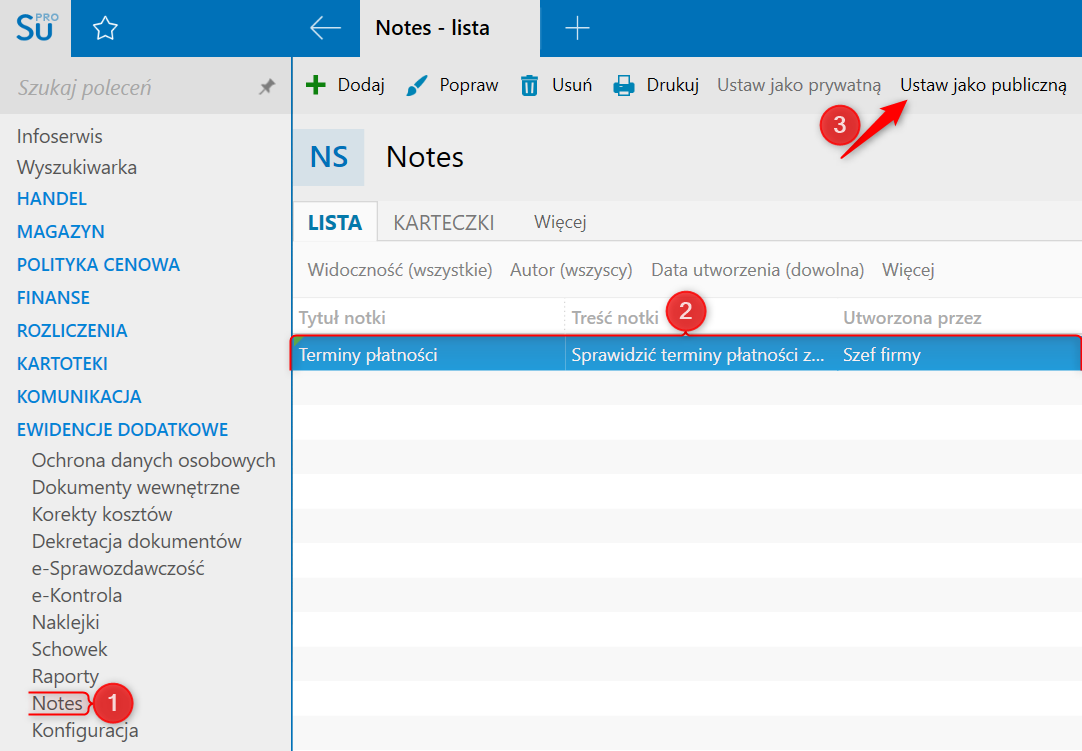The image size is (1082, 751).
Task: Click the Drukuj printer icon
Action: click(623, 86)
